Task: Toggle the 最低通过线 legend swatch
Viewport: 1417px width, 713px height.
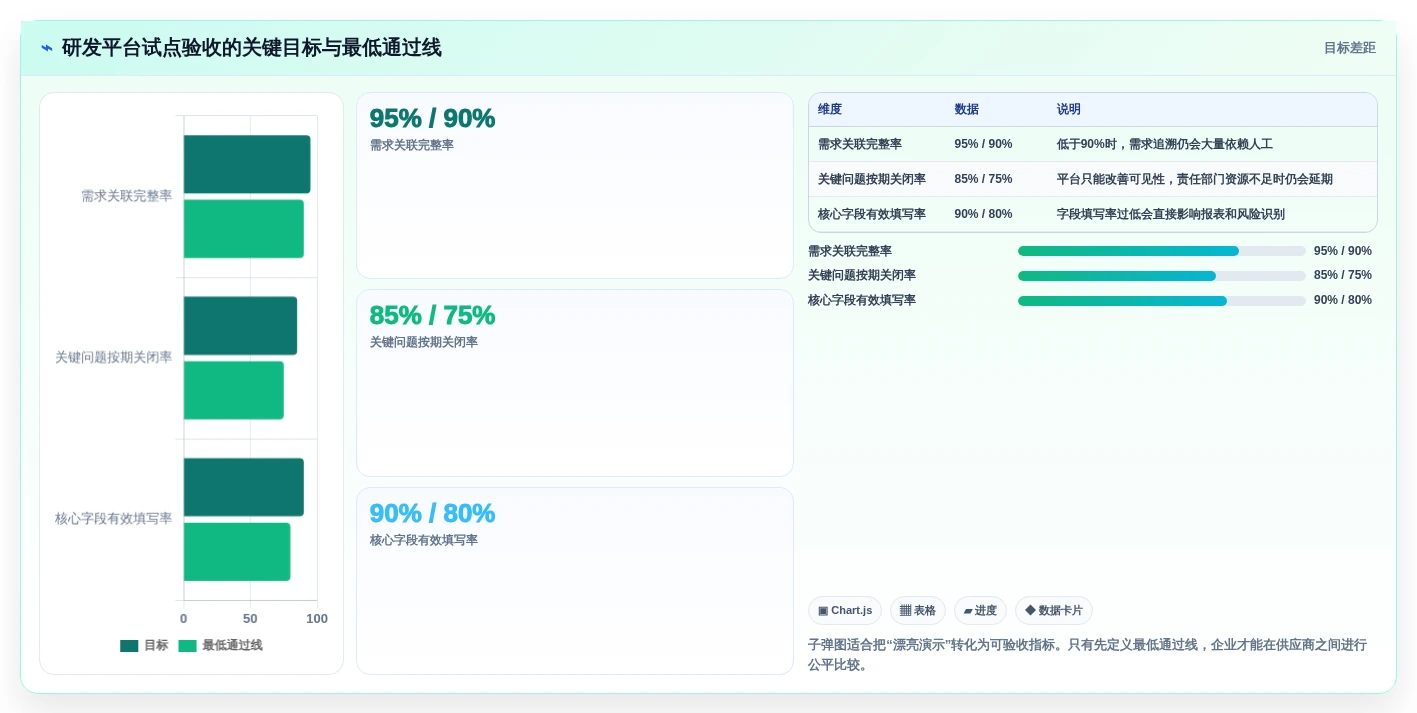Action: click(x=187, y=646)
